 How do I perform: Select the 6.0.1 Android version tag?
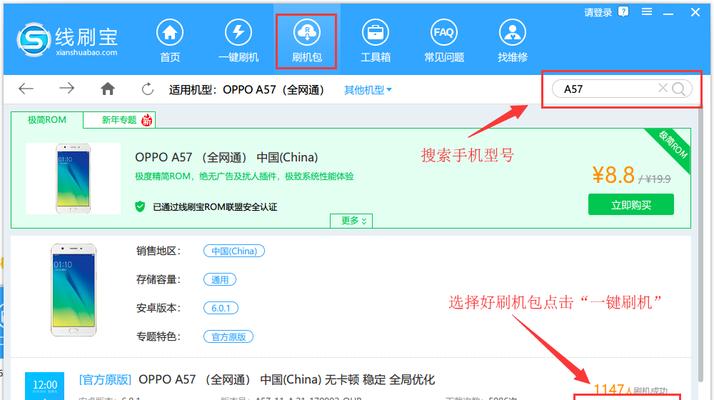tap(221, 308)
